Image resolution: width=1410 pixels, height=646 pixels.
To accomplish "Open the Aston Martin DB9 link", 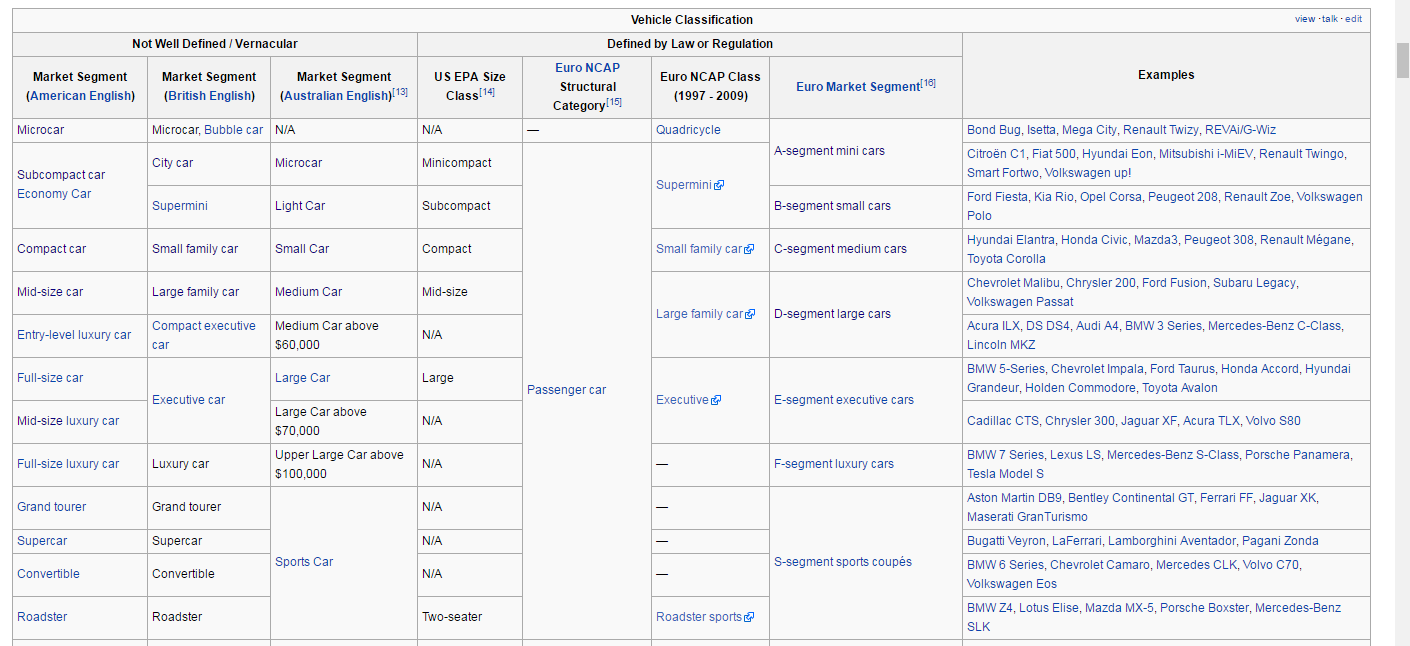I will point(1014,498).
